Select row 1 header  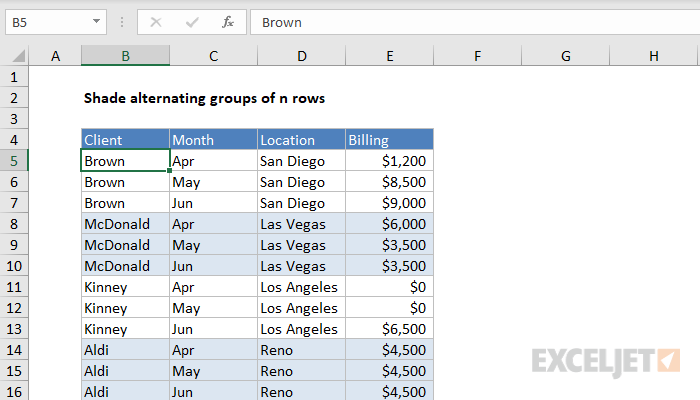click(14, 77)
